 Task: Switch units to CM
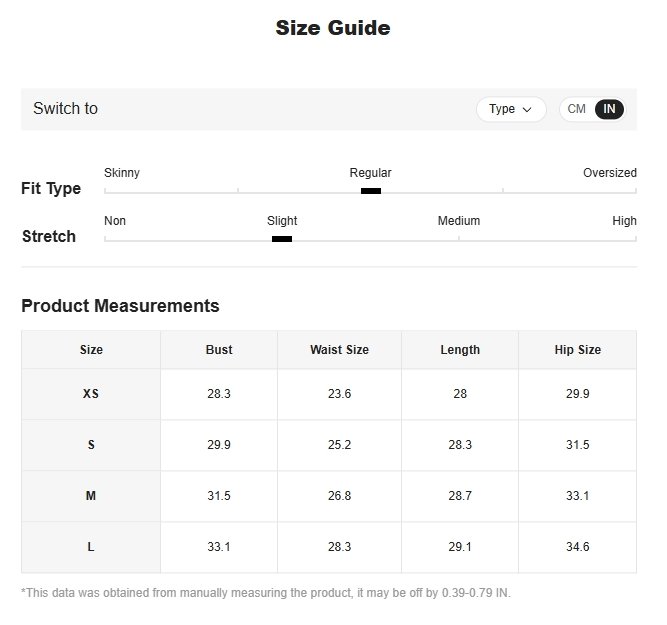click(x=577, y=109)
